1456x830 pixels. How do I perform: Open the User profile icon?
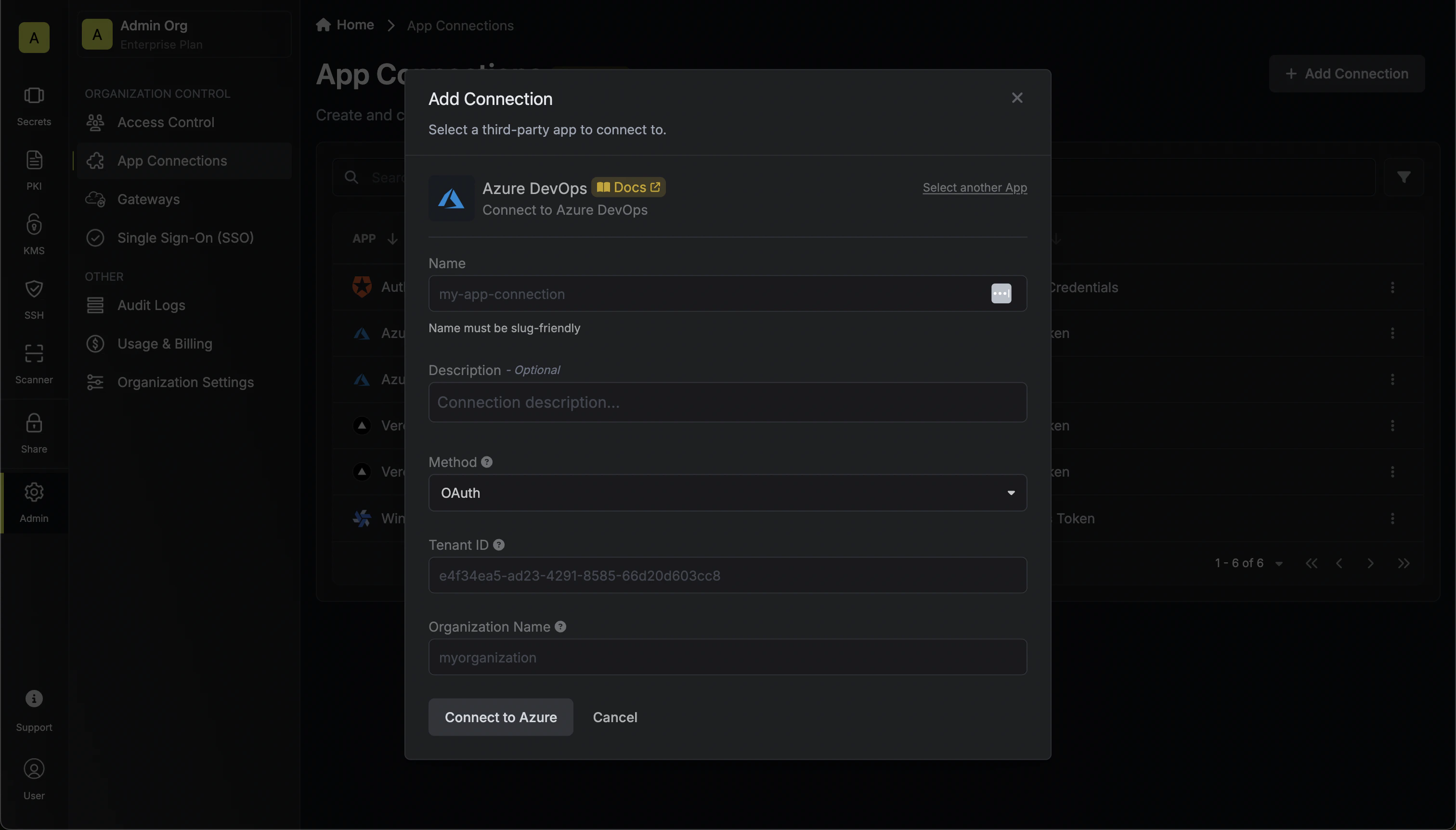(34, 769)
